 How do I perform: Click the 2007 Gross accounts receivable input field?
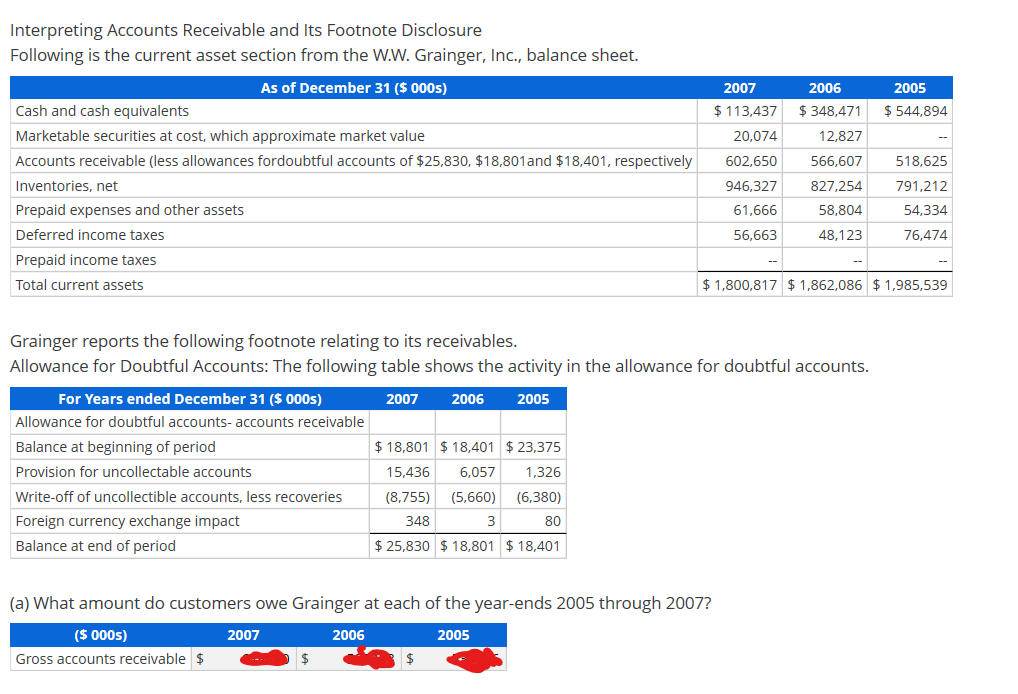[x=243, y=659]
